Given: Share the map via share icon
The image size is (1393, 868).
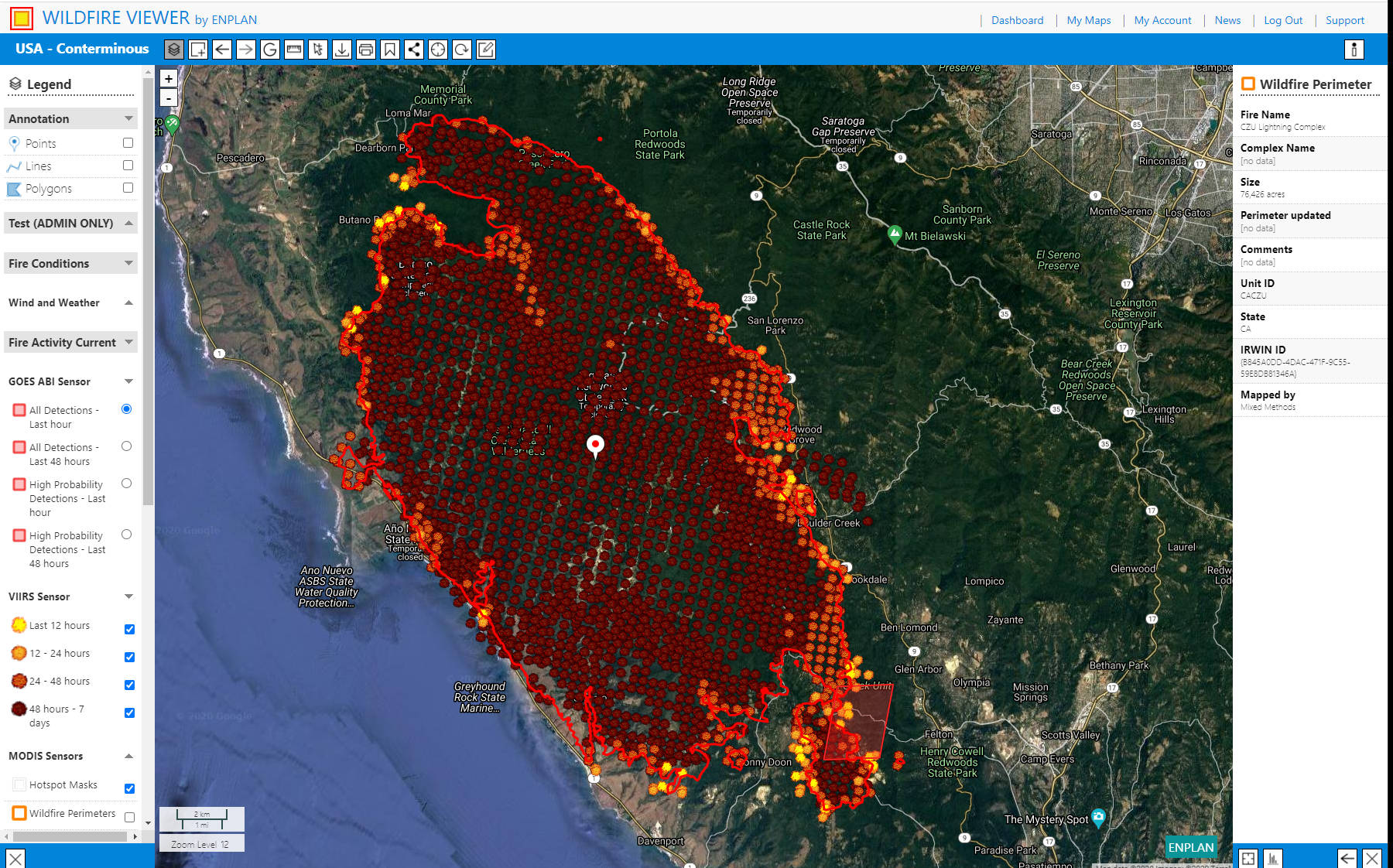Looking at the screenshot, I should [x=414, y=50].
